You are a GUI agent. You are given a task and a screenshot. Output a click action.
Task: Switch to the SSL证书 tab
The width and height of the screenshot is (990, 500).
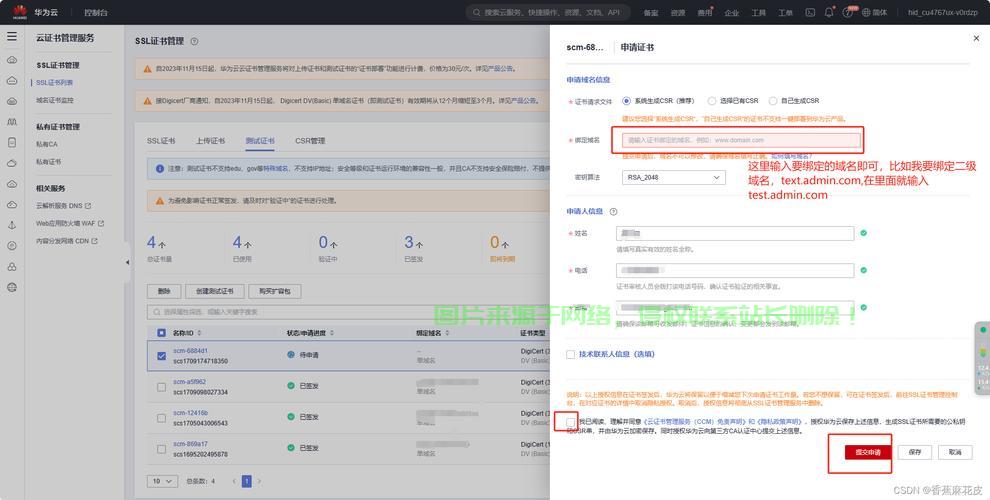coord(161,141)
